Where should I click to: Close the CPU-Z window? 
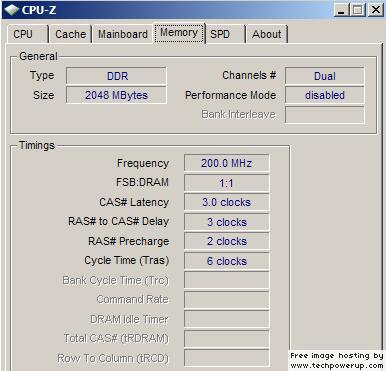[x=376, y=10]
